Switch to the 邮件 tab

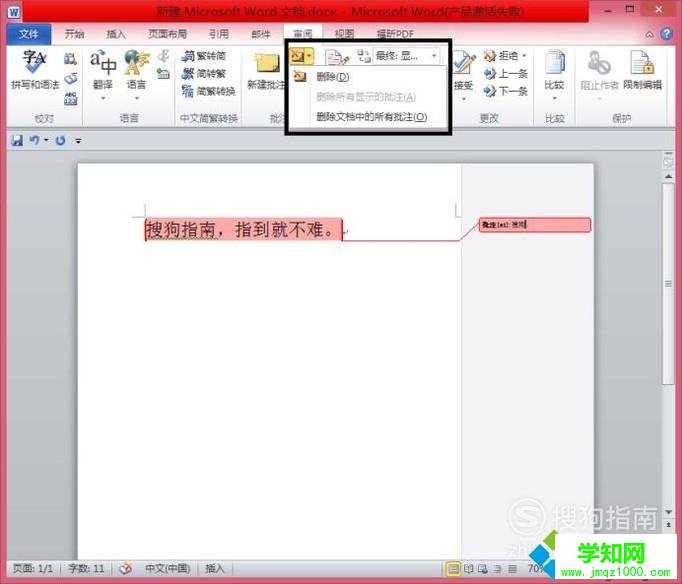261,34
